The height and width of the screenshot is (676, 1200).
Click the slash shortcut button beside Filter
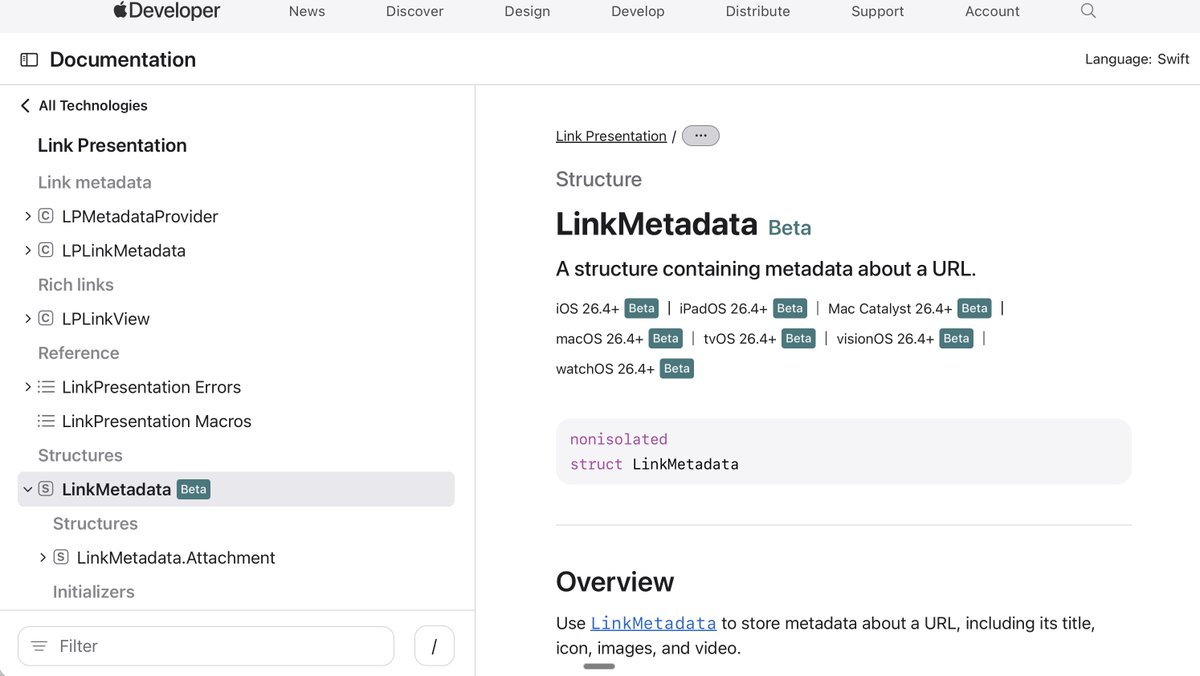(x=434, y=646)
